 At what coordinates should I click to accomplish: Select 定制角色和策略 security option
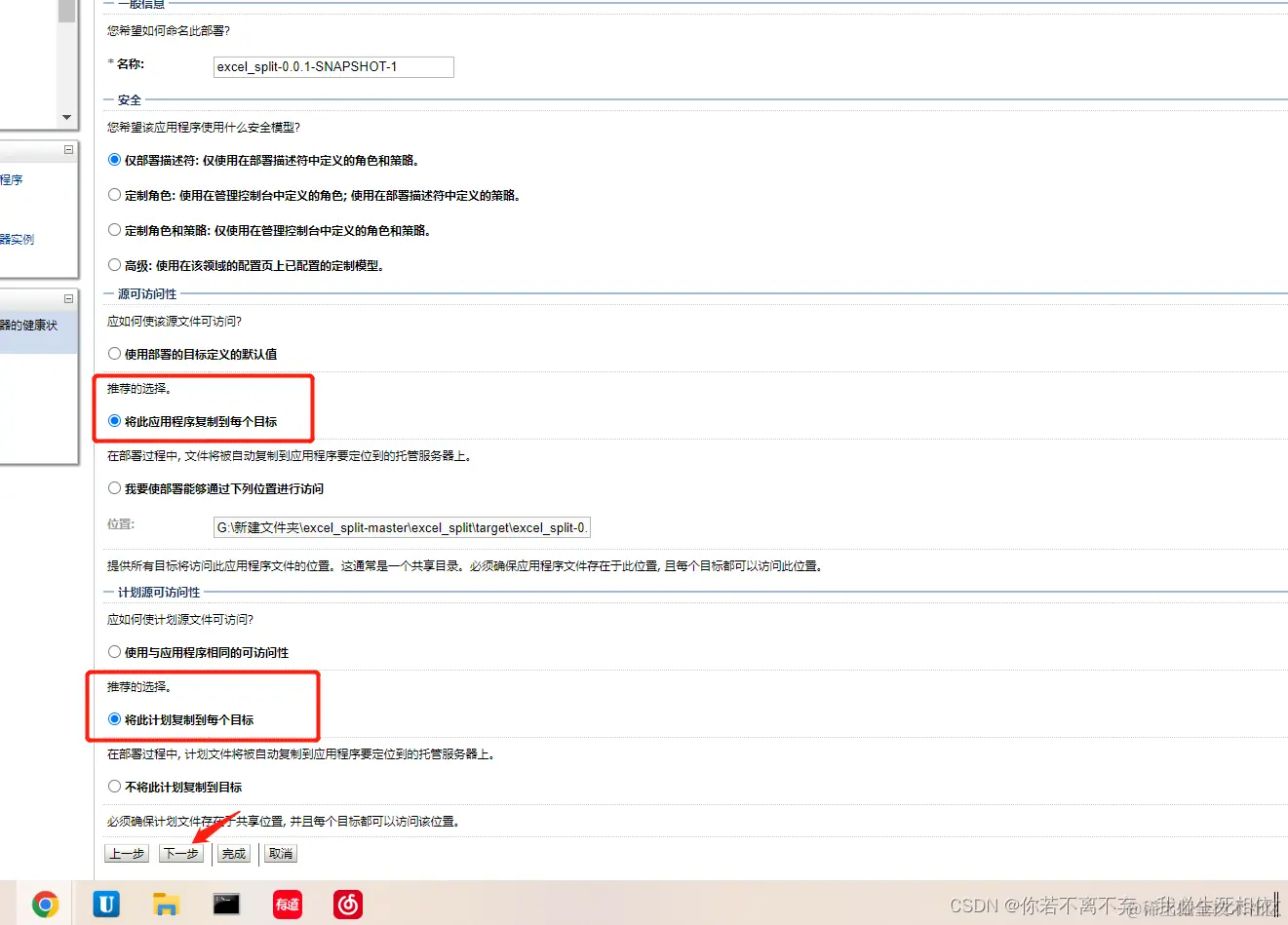(115, 230)
